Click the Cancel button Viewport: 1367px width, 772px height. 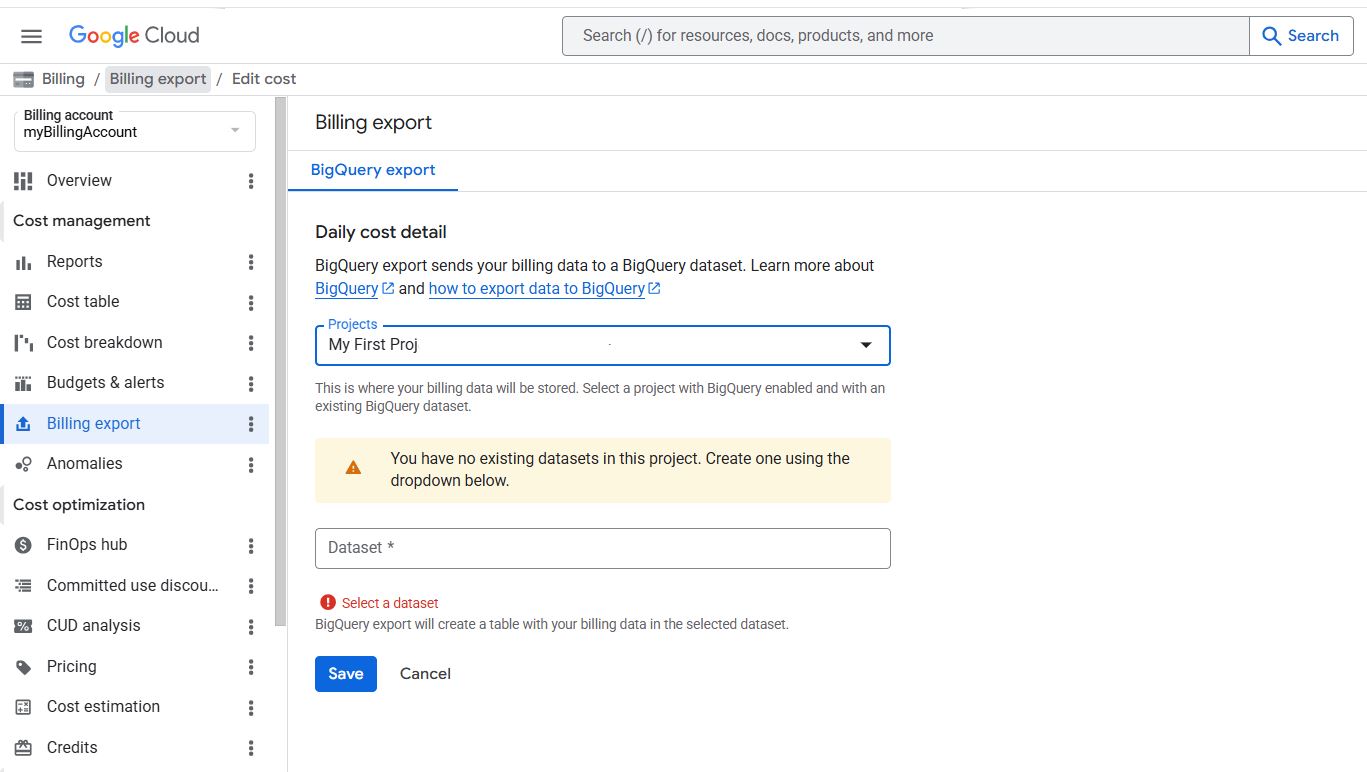point(425,674)
